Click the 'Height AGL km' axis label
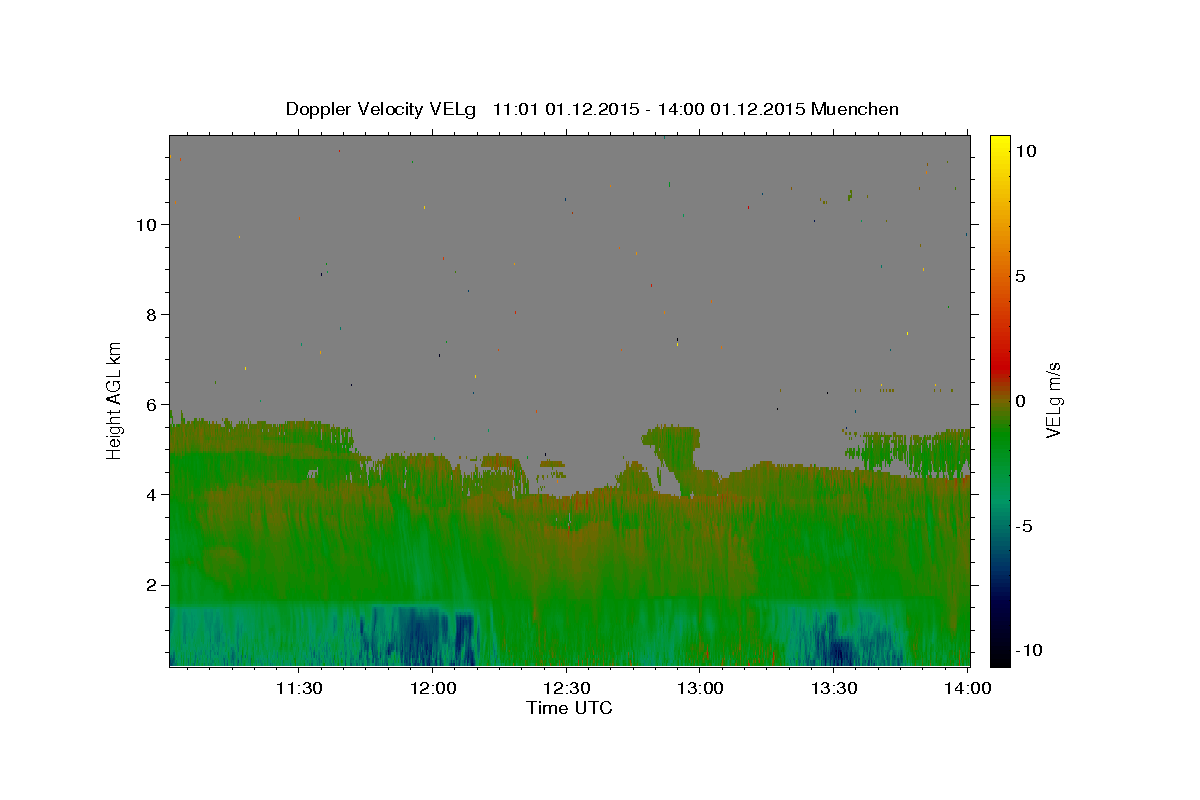1200x800 pixels. click(x=115, y=400)
